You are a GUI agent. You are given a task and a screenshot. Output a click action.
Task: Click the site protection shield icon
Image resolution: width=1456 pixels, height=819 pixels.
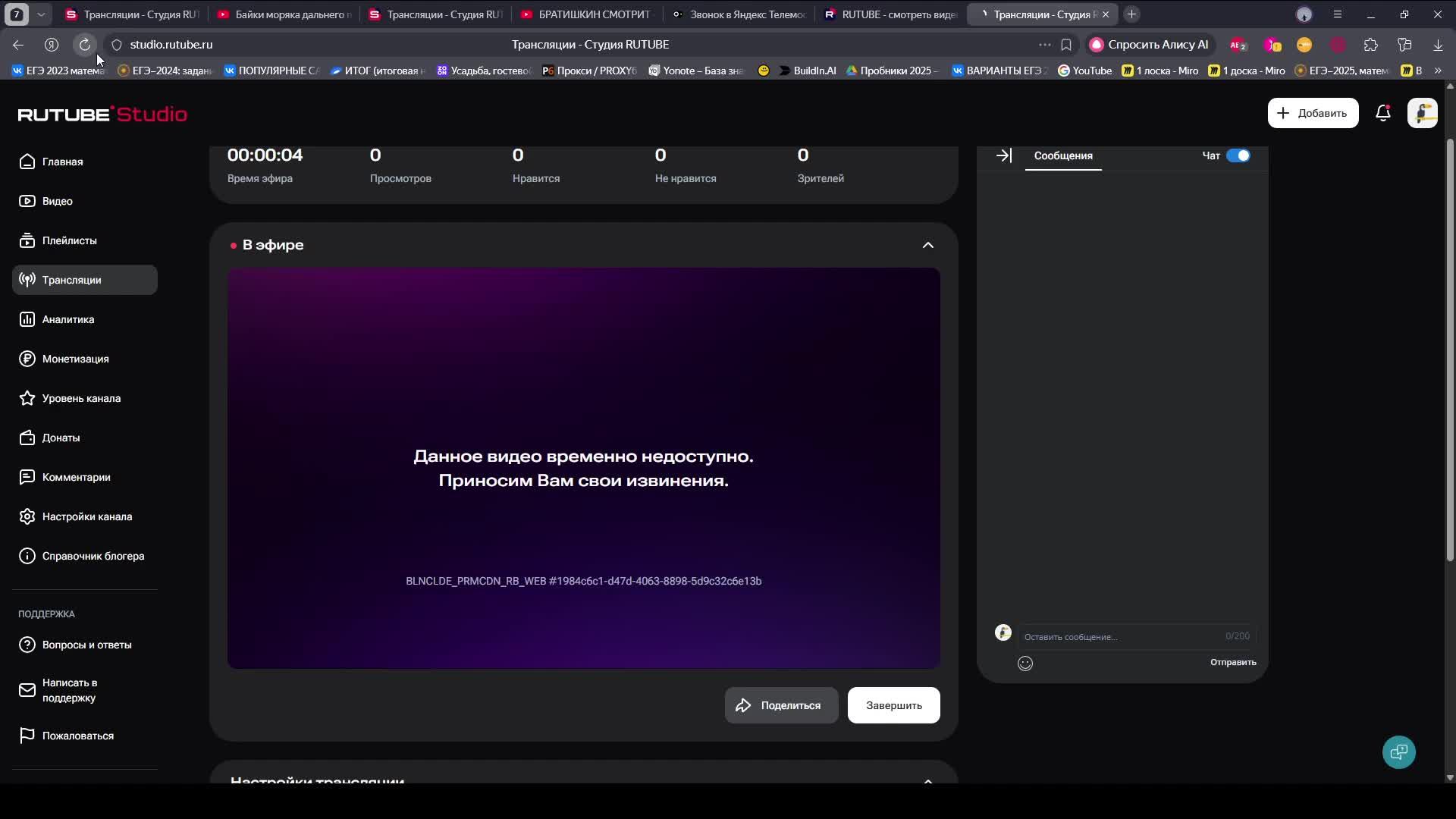[x=116, y=45]
